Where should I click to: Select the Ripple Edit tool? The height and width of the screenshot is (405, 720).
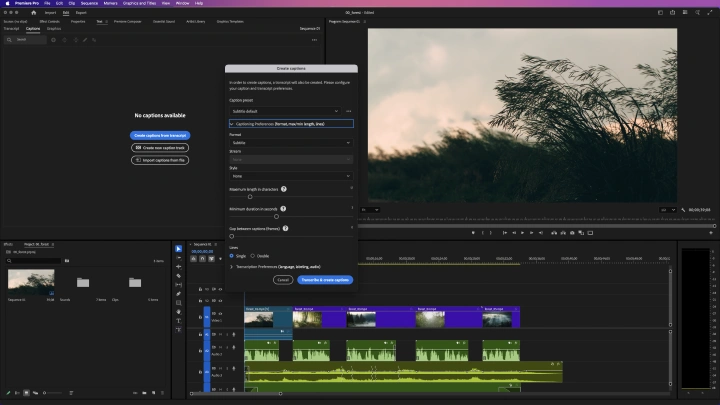[179, 267]
